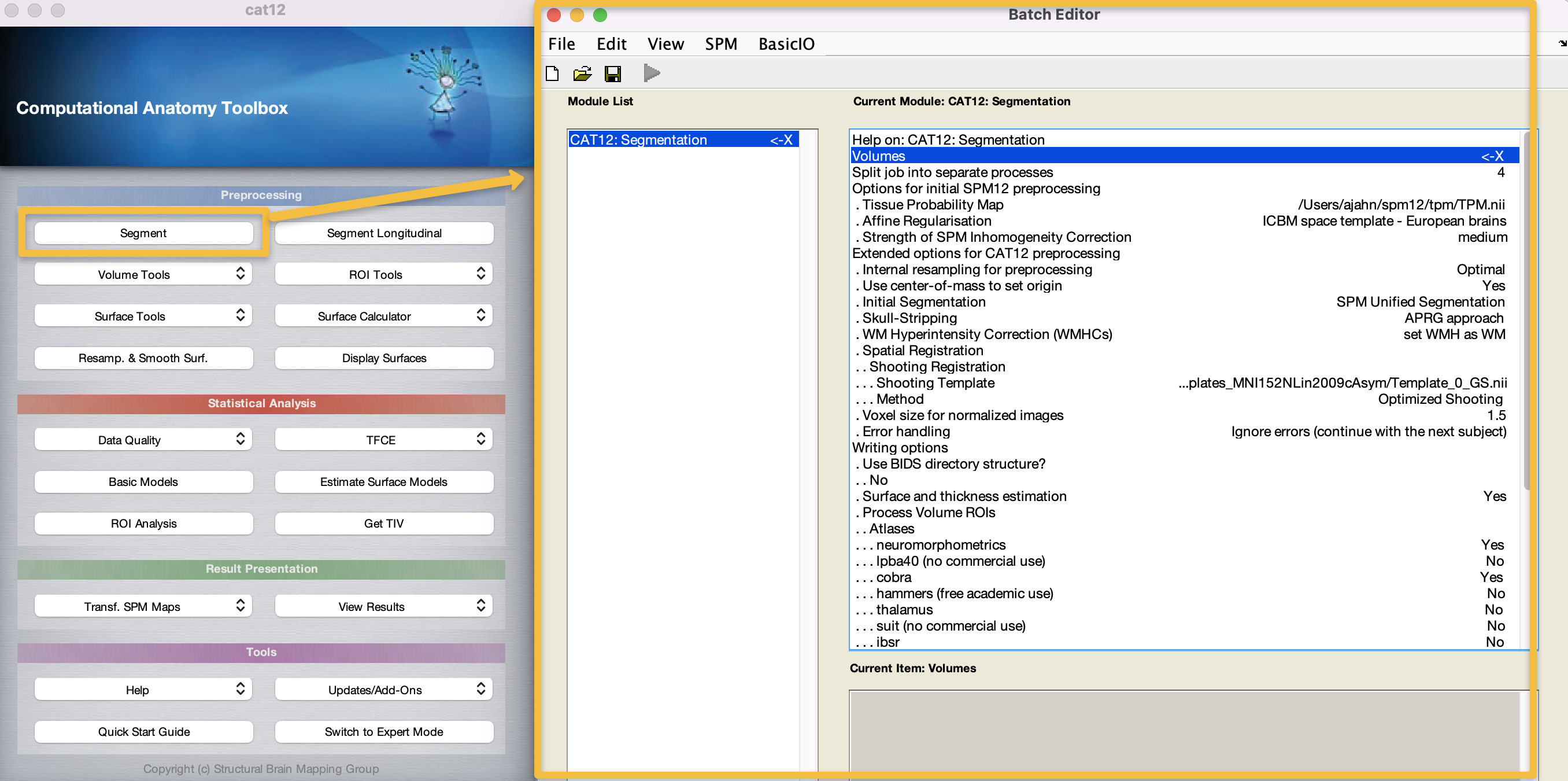Select Internal resampling for preprocessing row
1568x781 pixels.
pos(1185,269)
